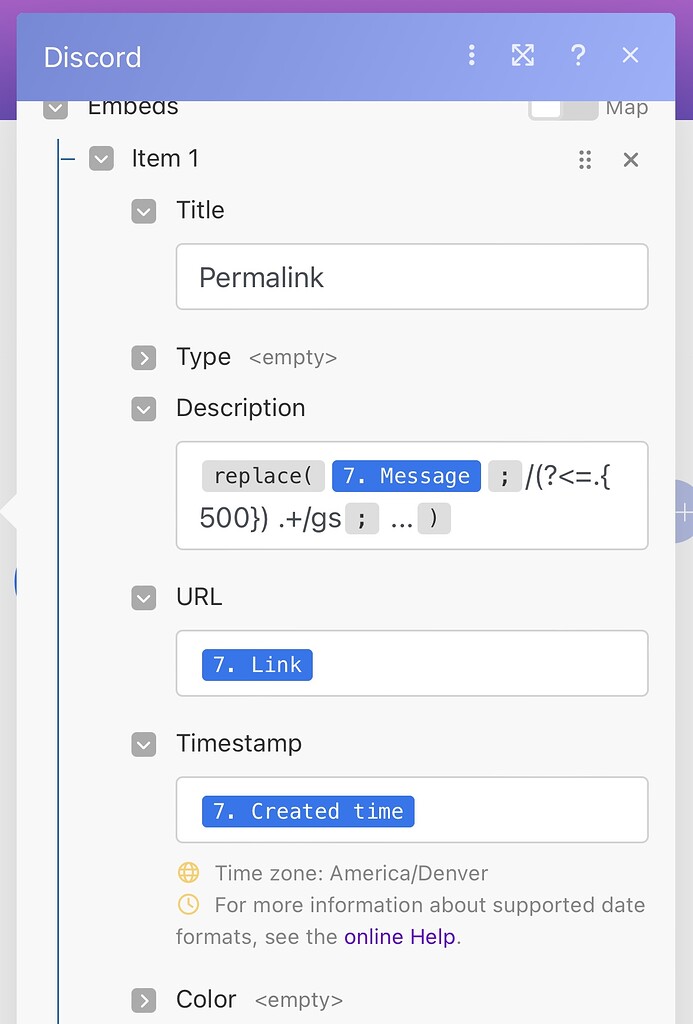Expand the Color field
The image size is (693, 1024).
pyautogui.click(x=143, y=1000)
